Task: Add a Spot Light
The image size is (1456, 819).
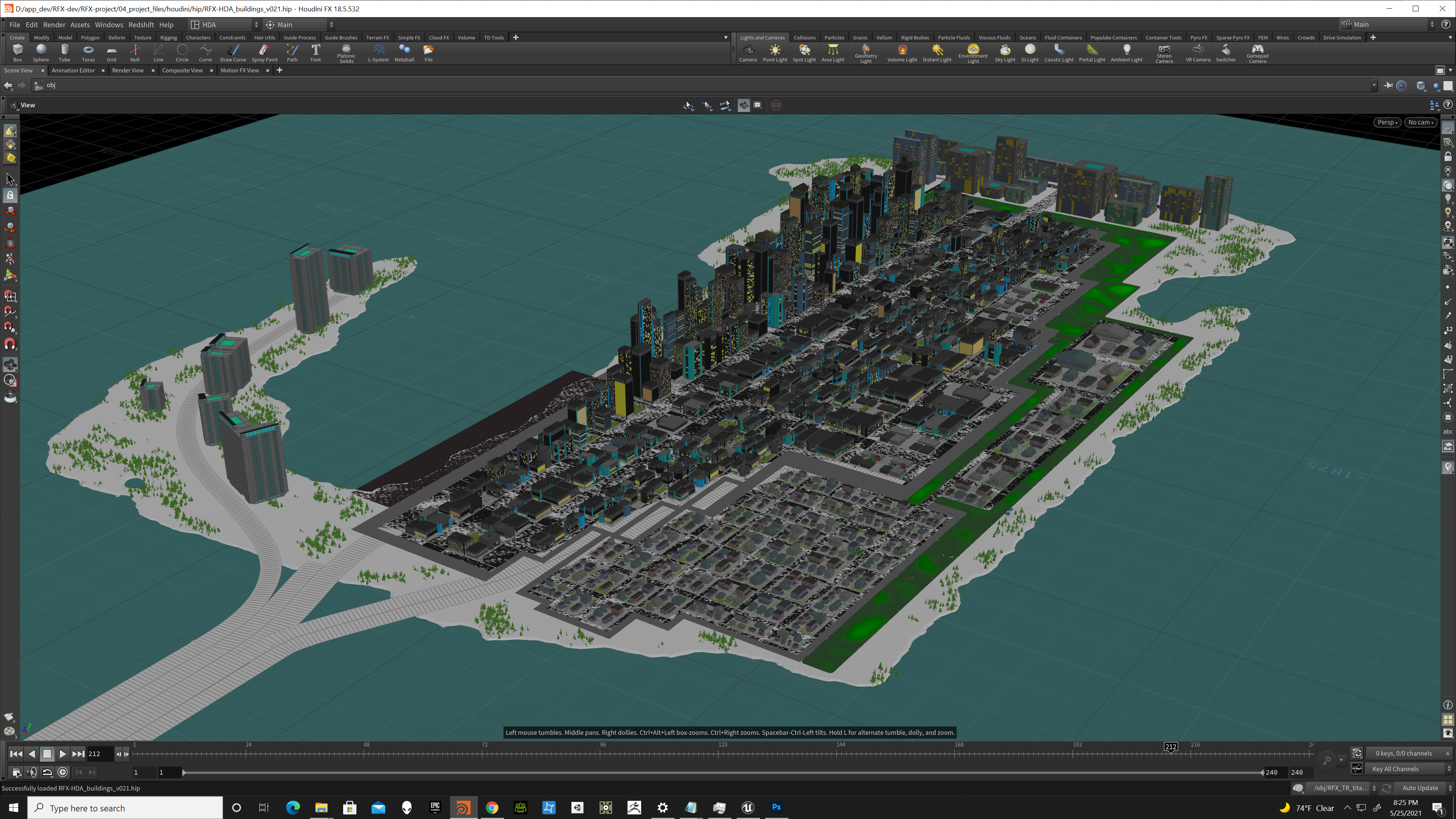Action: click(x=804, y=53)
